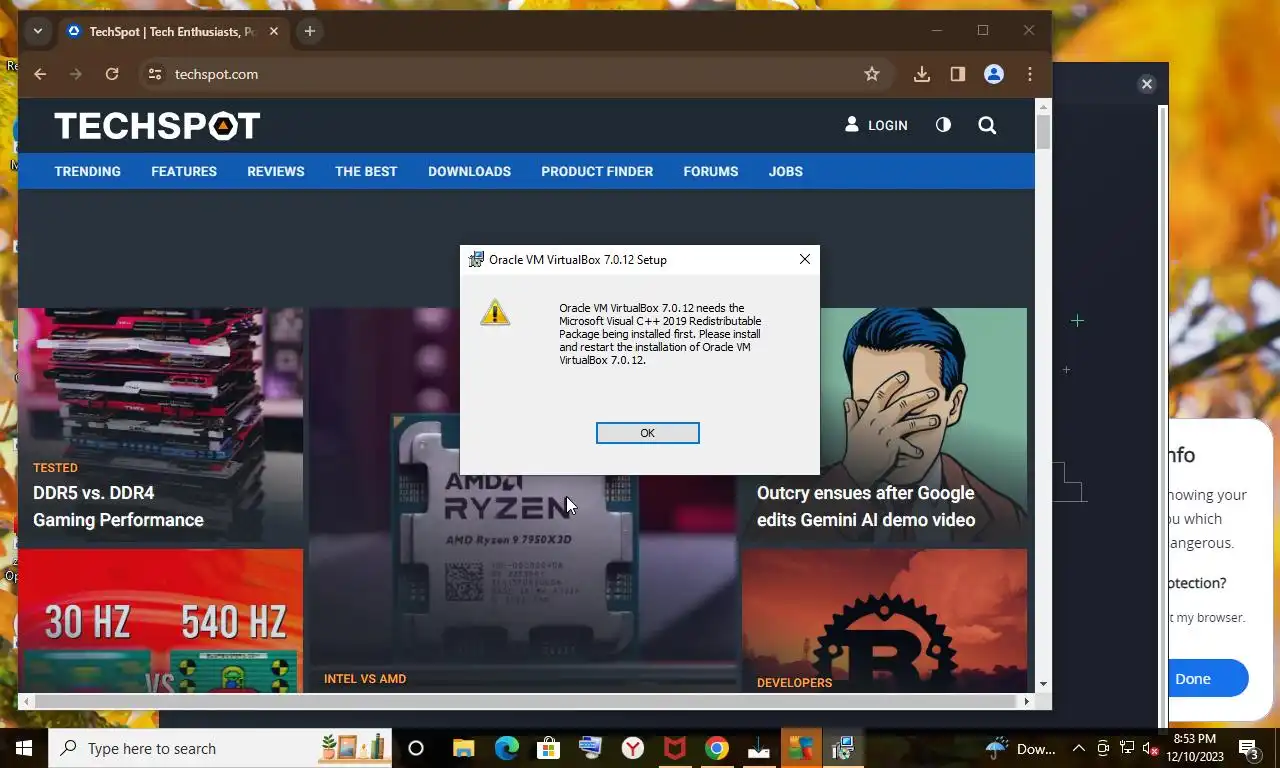Bookmark this page with the star icon
Screen dimensions: 1280x768
[872, 74]
